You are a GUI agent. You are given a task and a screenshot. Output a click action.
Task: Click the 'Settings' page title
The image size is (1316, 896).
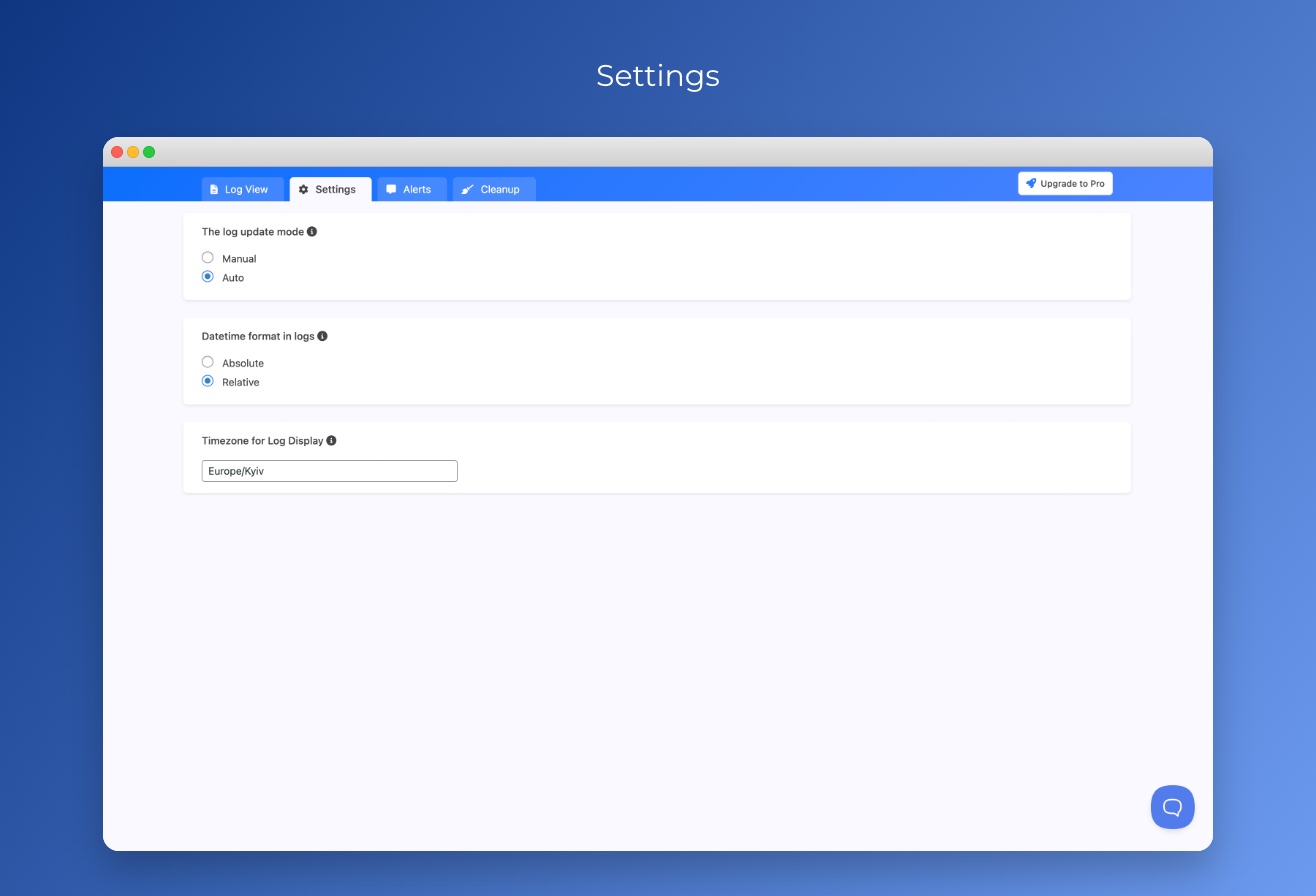point(658,76)
